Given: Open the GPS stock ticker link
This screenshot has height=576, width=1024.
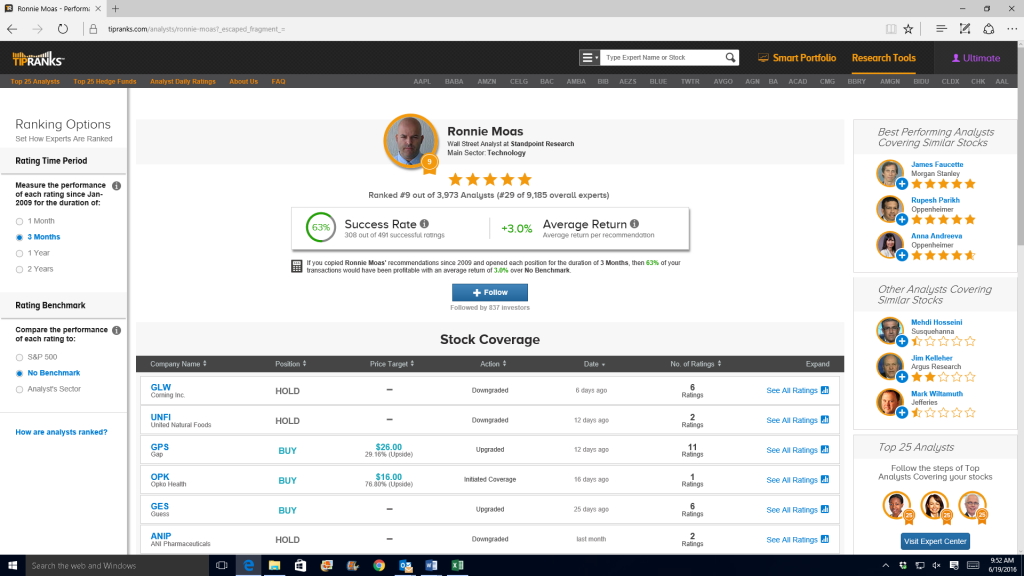Looking at the screenshot, I should [x=159, y=447].
